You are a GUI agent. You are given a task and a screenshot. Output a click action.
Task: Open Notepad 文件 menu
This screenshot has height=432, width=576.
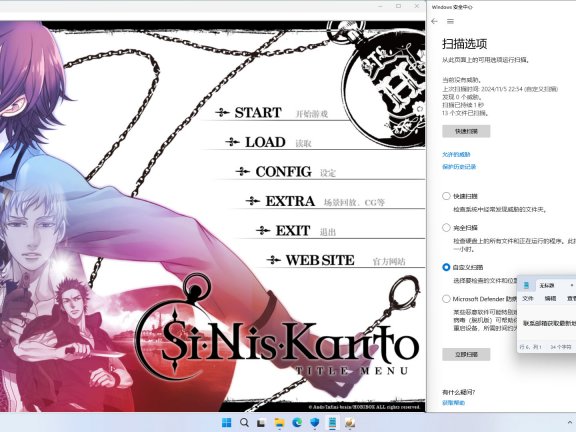[528, 299]
